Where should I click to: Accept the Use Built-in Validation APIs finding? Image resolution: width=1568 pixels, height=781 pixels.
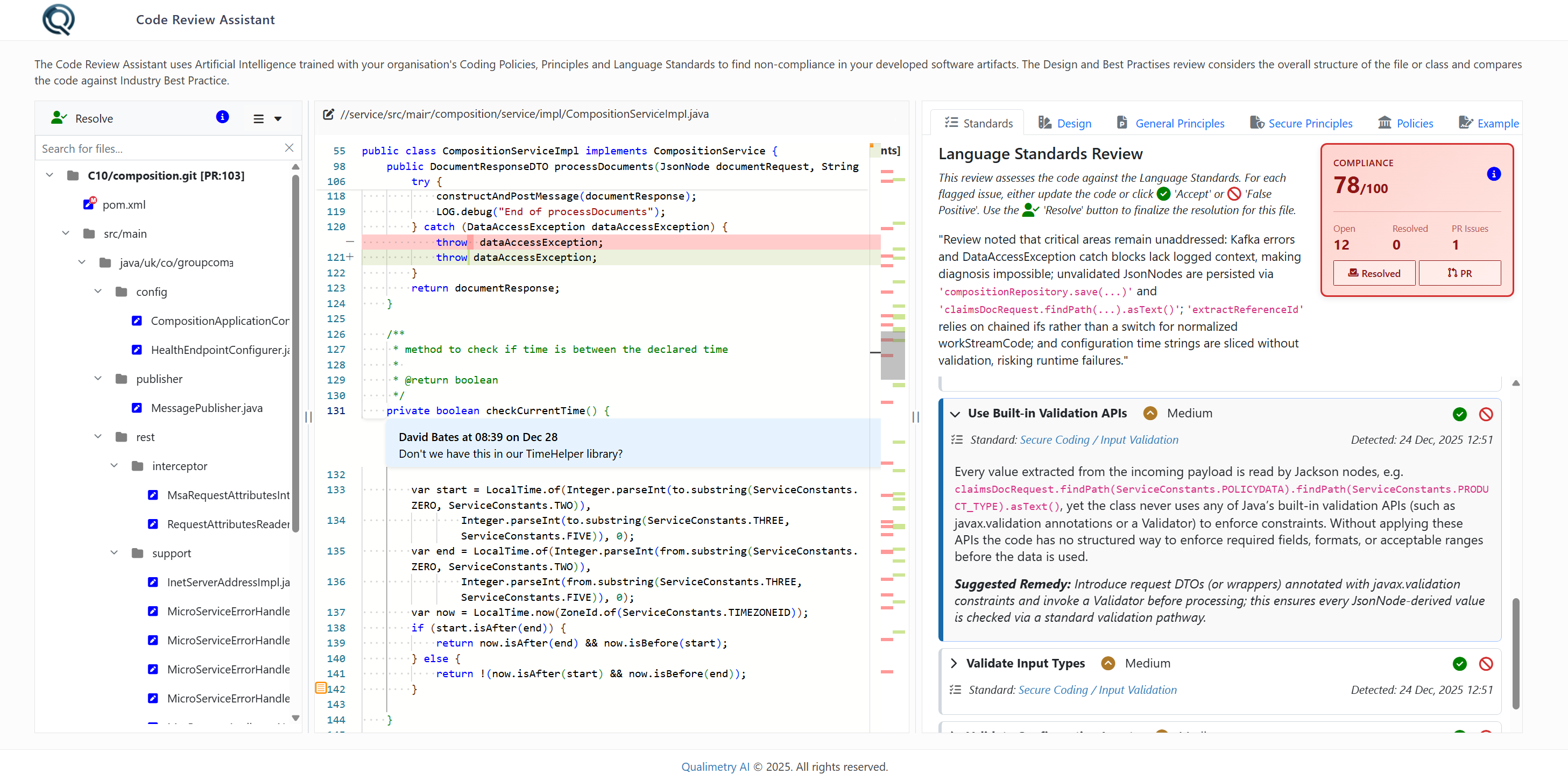(x=1459, y=414)
